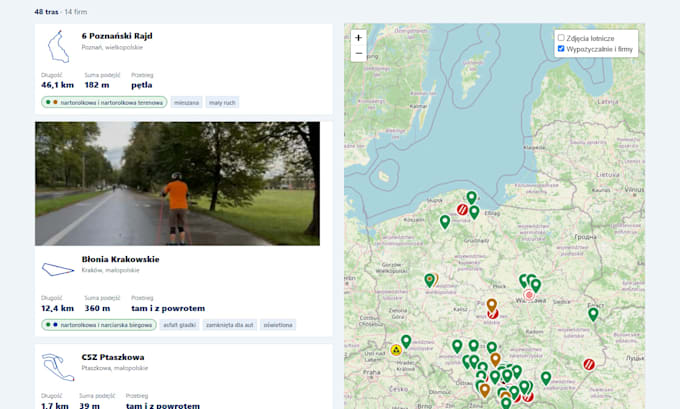
Task: Click the nartorolkowa i nartorolkowa terenowa tag
Action: (104, 102)
